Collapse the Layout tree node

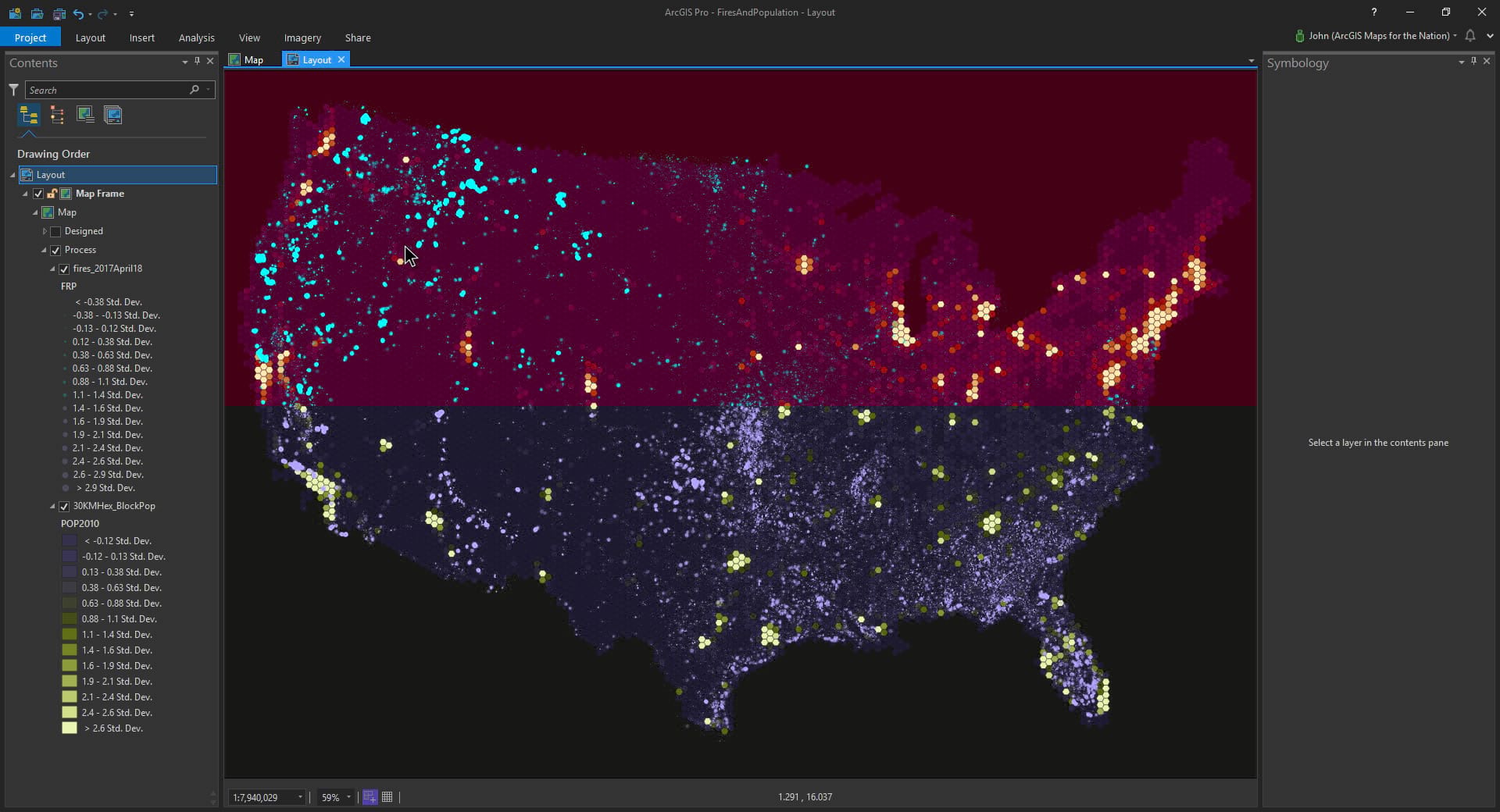pos(12,175)
